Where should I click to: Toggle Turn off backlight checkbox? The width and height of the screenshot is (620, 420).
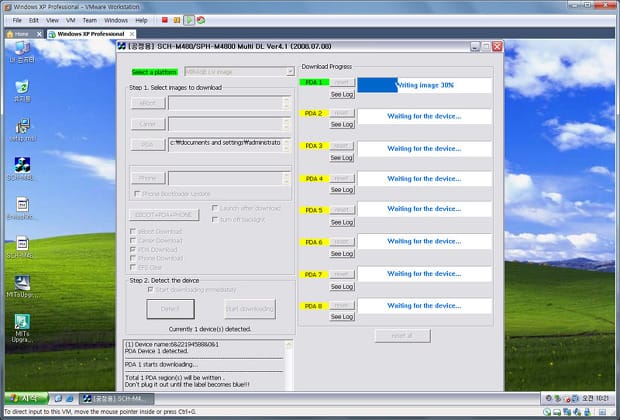click(x=215, y=219)
